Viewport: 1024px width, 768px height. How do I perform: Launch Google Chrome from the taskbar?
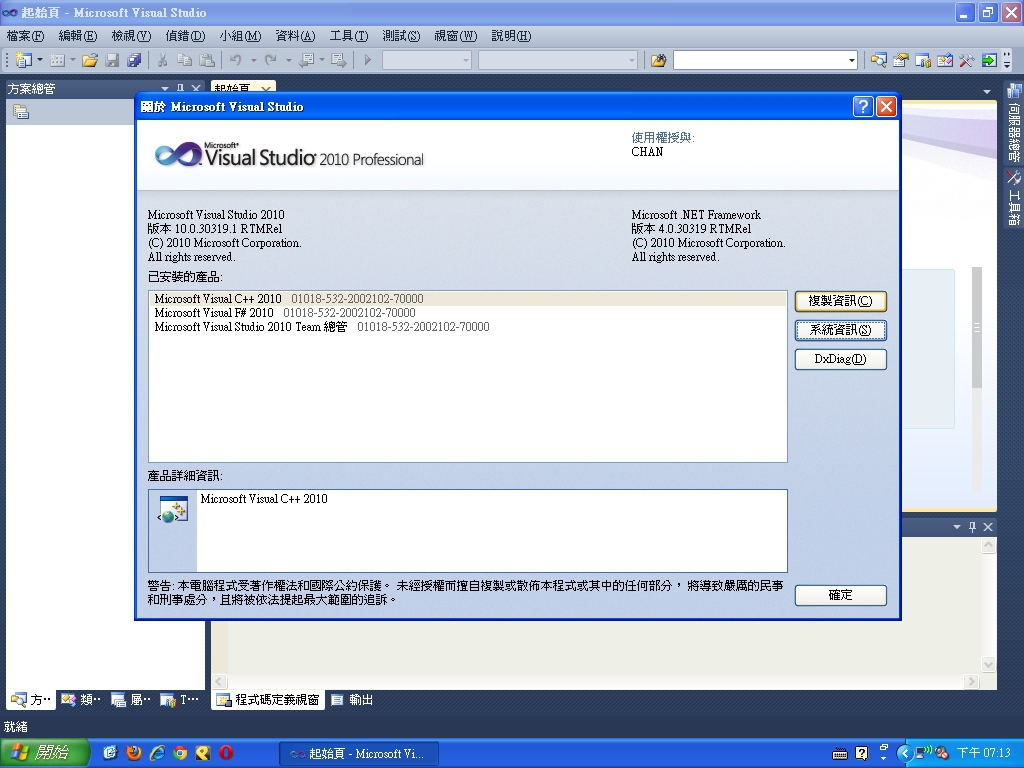180,752
